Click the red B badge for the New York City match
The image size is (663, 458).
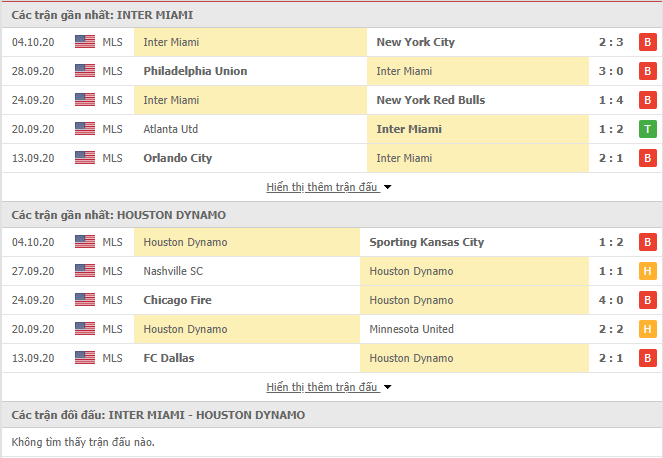pos(647,42)
